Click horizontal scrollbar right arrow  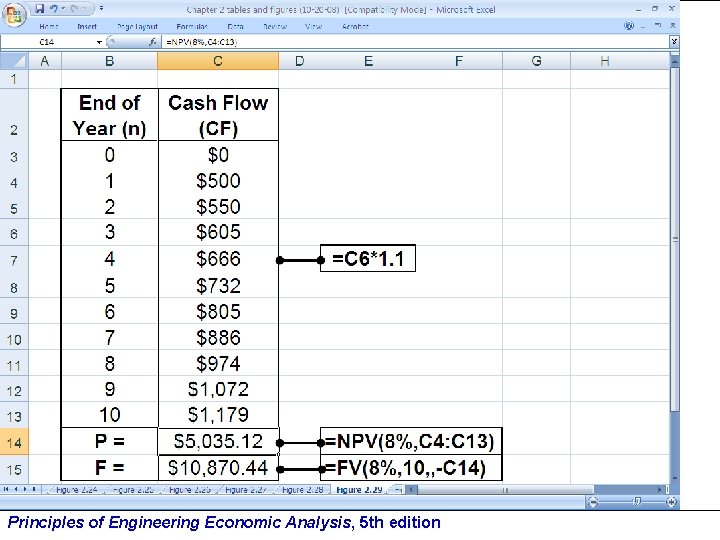660,490
